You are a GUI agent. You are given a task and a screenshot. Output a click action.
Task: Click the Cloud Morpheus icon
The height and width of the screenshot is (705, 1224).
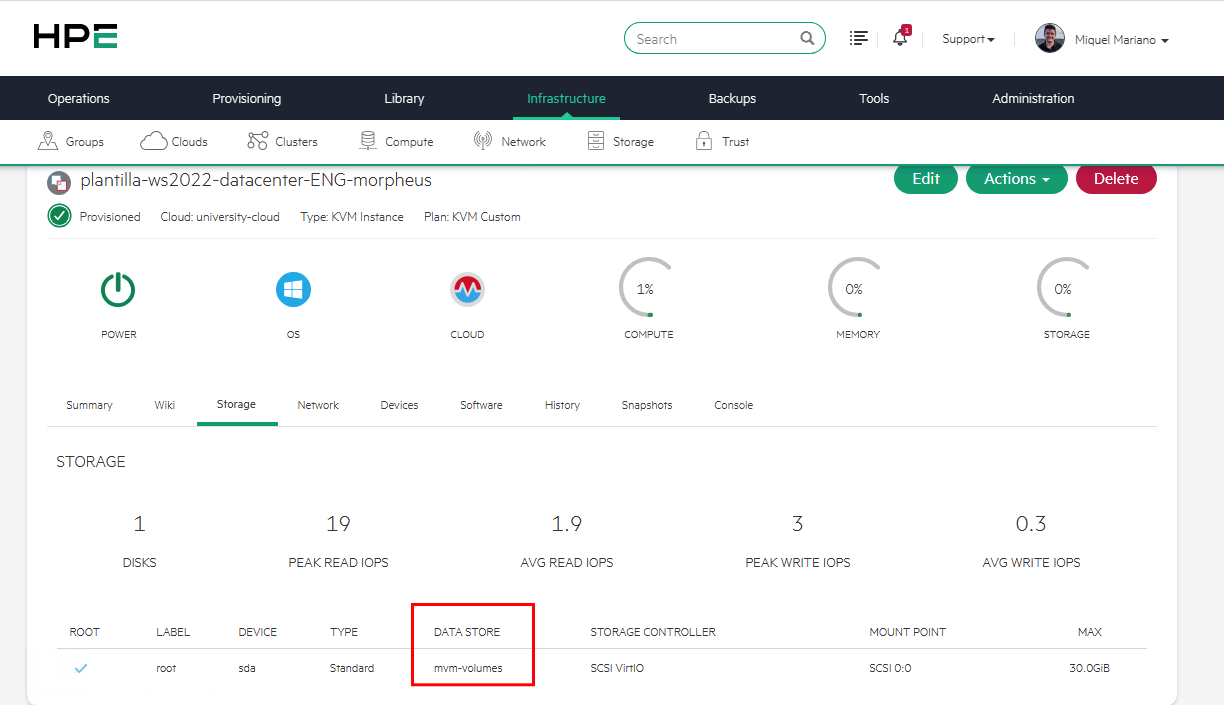pos(467,290)
